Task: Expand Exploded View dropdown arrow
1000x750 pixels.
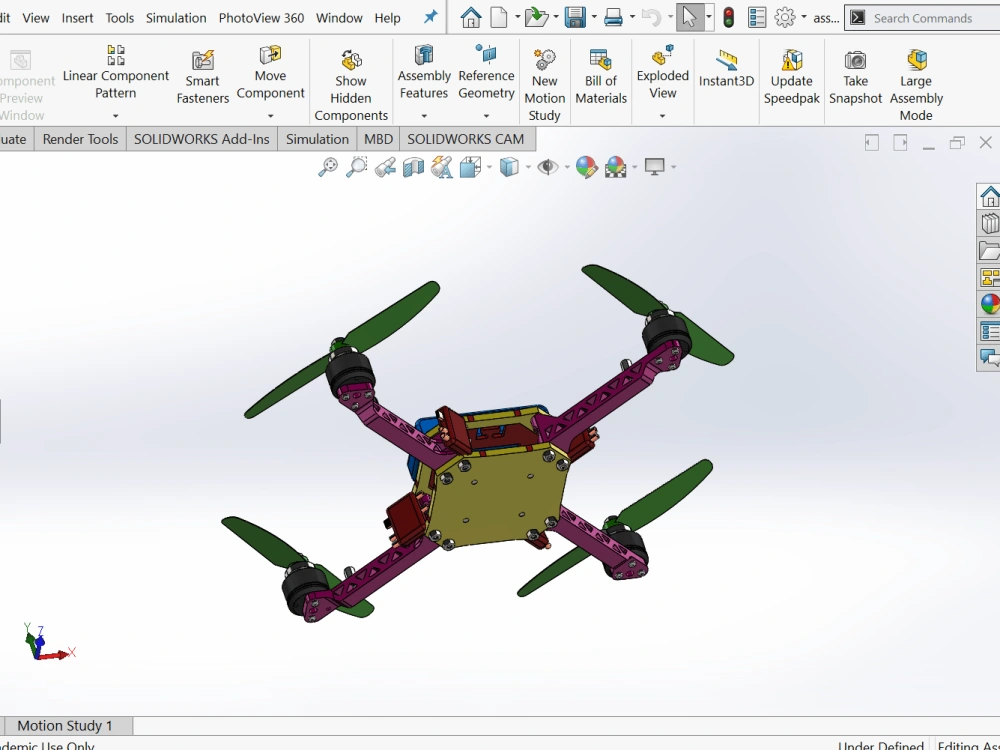Action: pos(663,116)
